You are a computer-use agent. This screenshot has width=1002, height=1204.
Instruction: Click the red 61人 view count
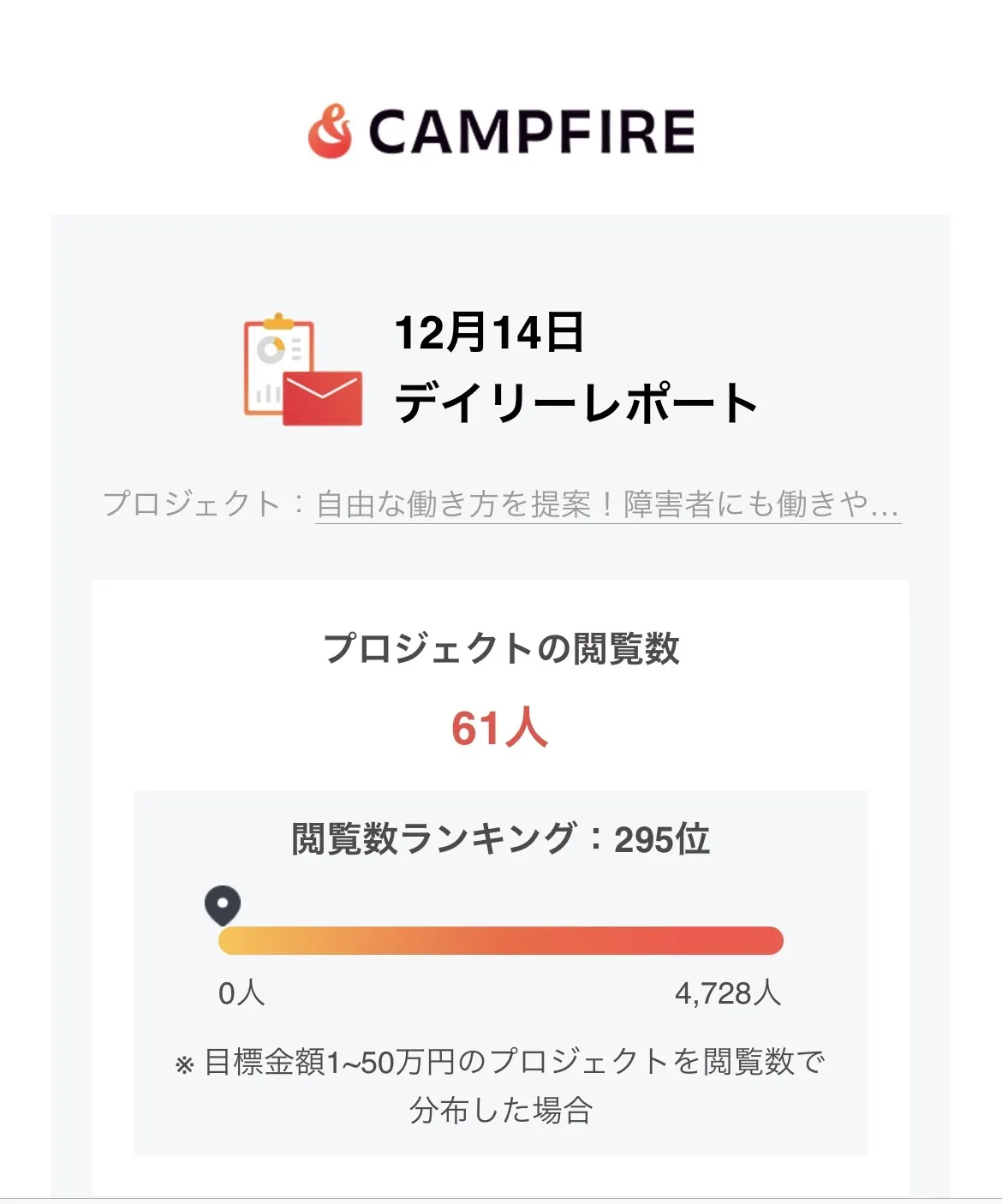click(500, 729)
